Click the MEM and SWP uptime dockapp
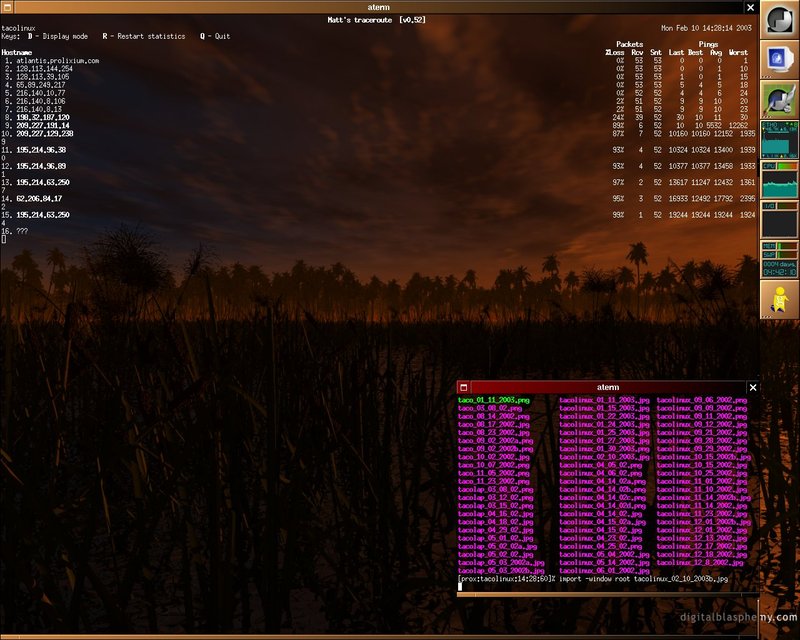Viewport: 800px width, 640px height. tap(779, 259)
